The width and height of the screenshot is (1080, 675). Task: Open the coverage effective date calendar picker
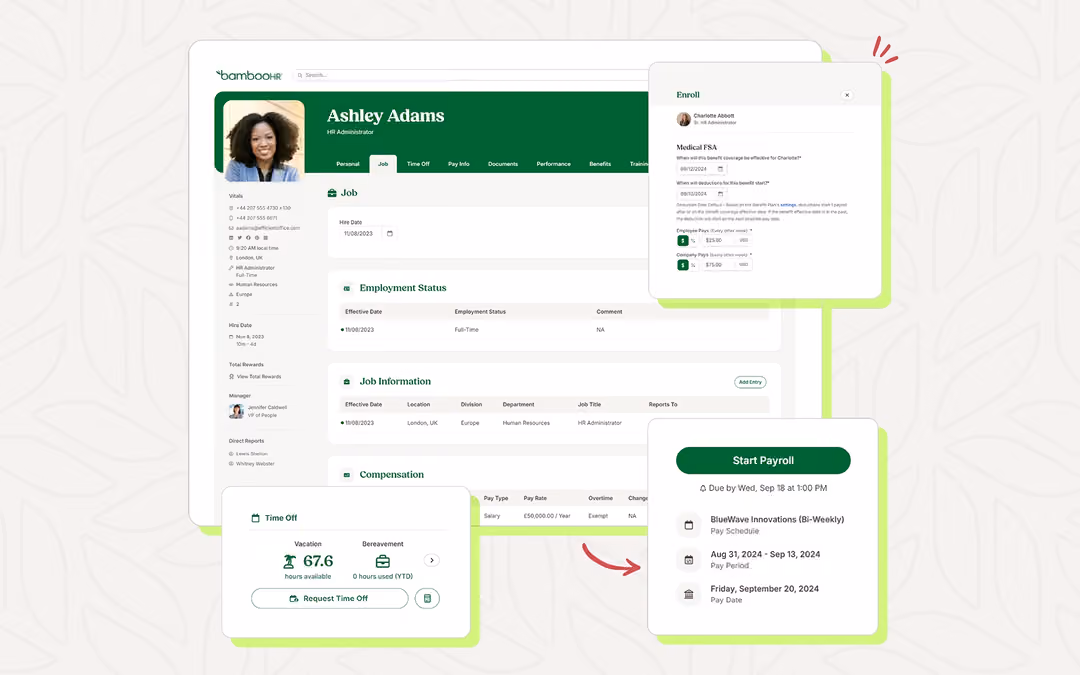tap(720, 169)
